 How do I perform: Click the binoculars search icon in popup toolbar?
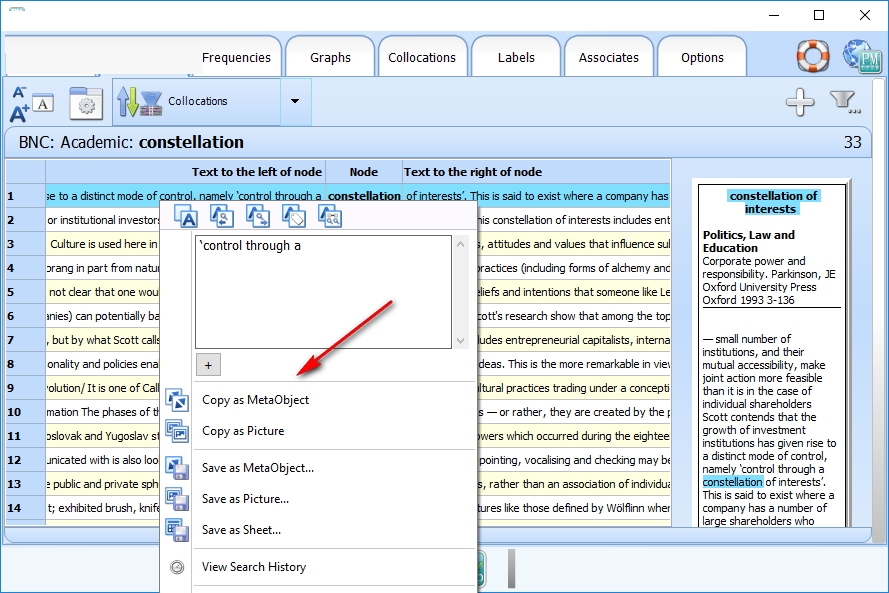[x=330, y=215]
